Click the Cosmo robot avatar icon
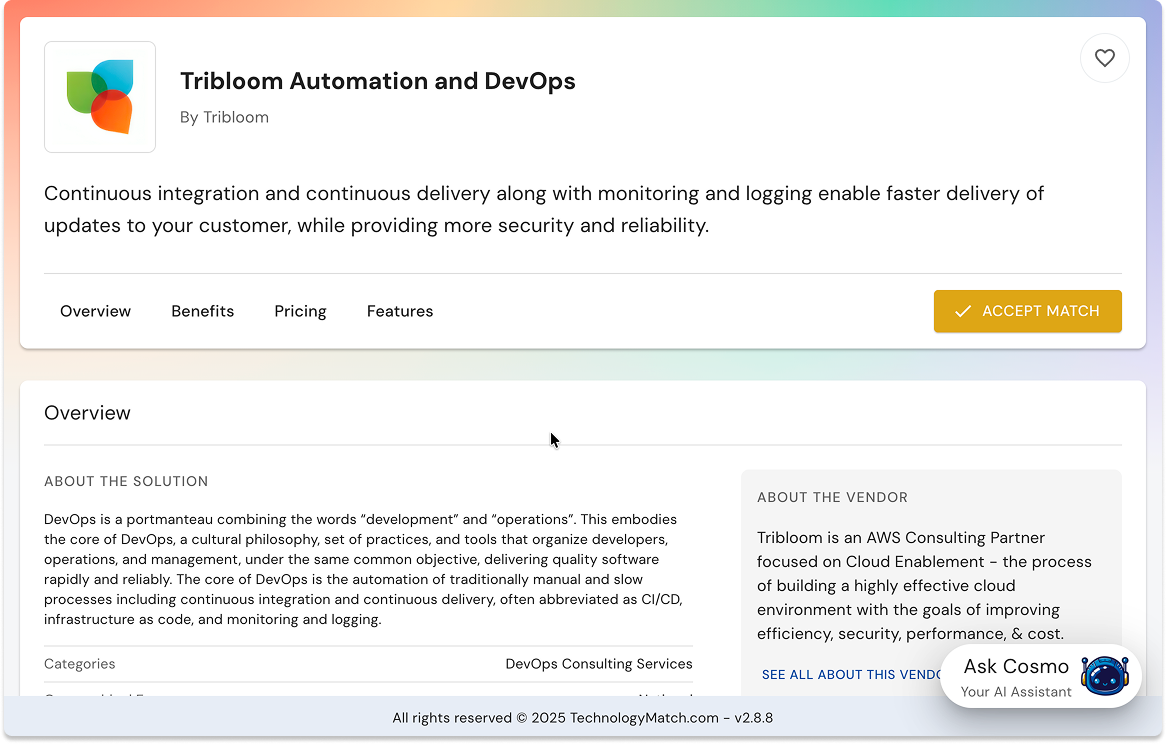Screen dimensions: 1166x744 tap(1104, 676)
